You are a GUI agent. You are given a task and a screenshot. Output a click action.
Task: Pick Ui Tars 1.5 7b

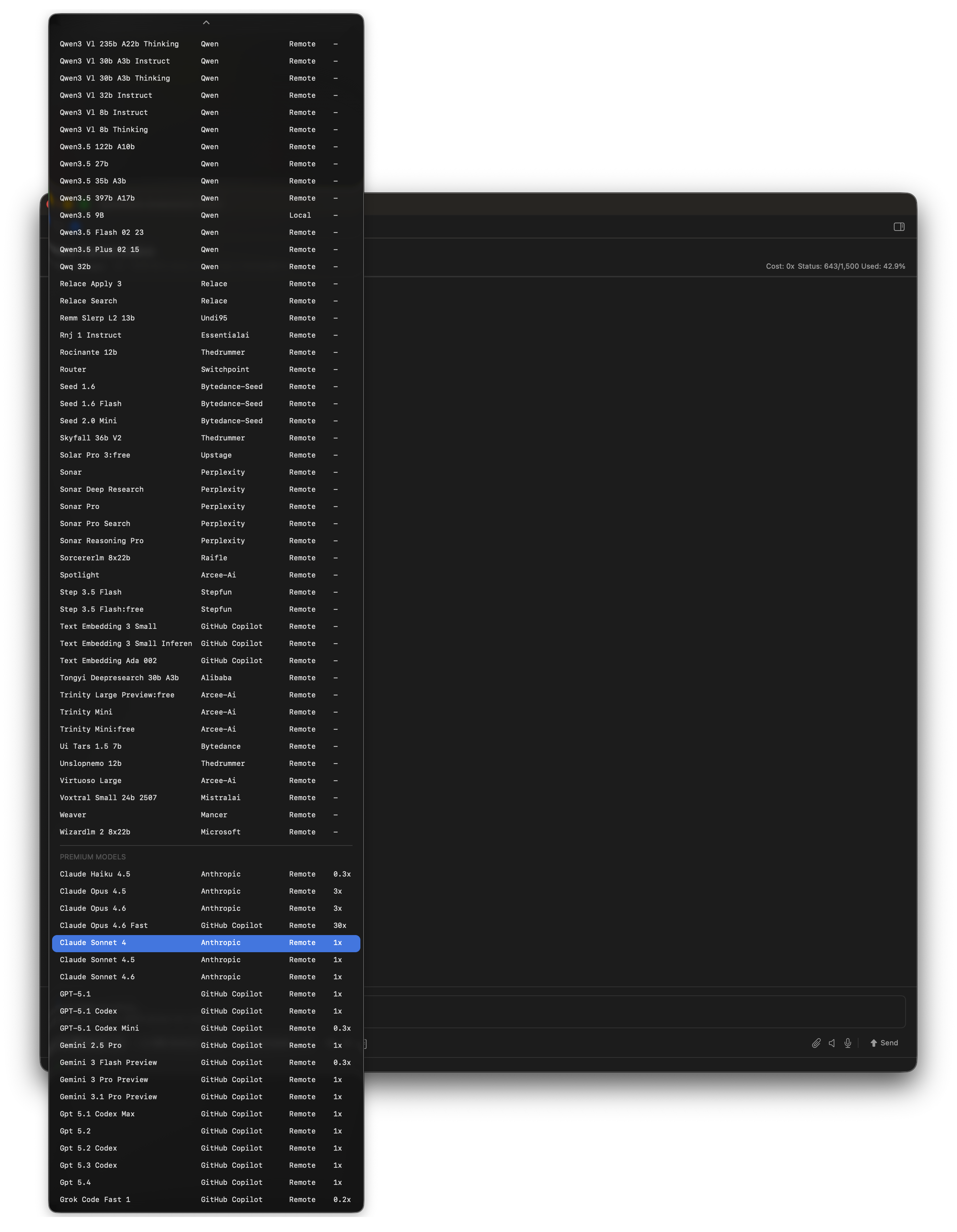(x=206, y=746)
